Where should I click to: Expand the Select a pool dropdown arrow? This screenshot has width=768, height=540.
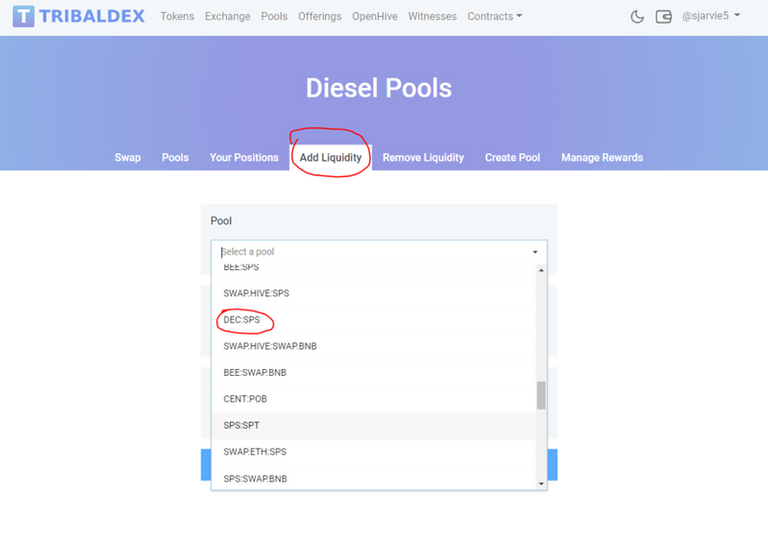pos(535,252)
